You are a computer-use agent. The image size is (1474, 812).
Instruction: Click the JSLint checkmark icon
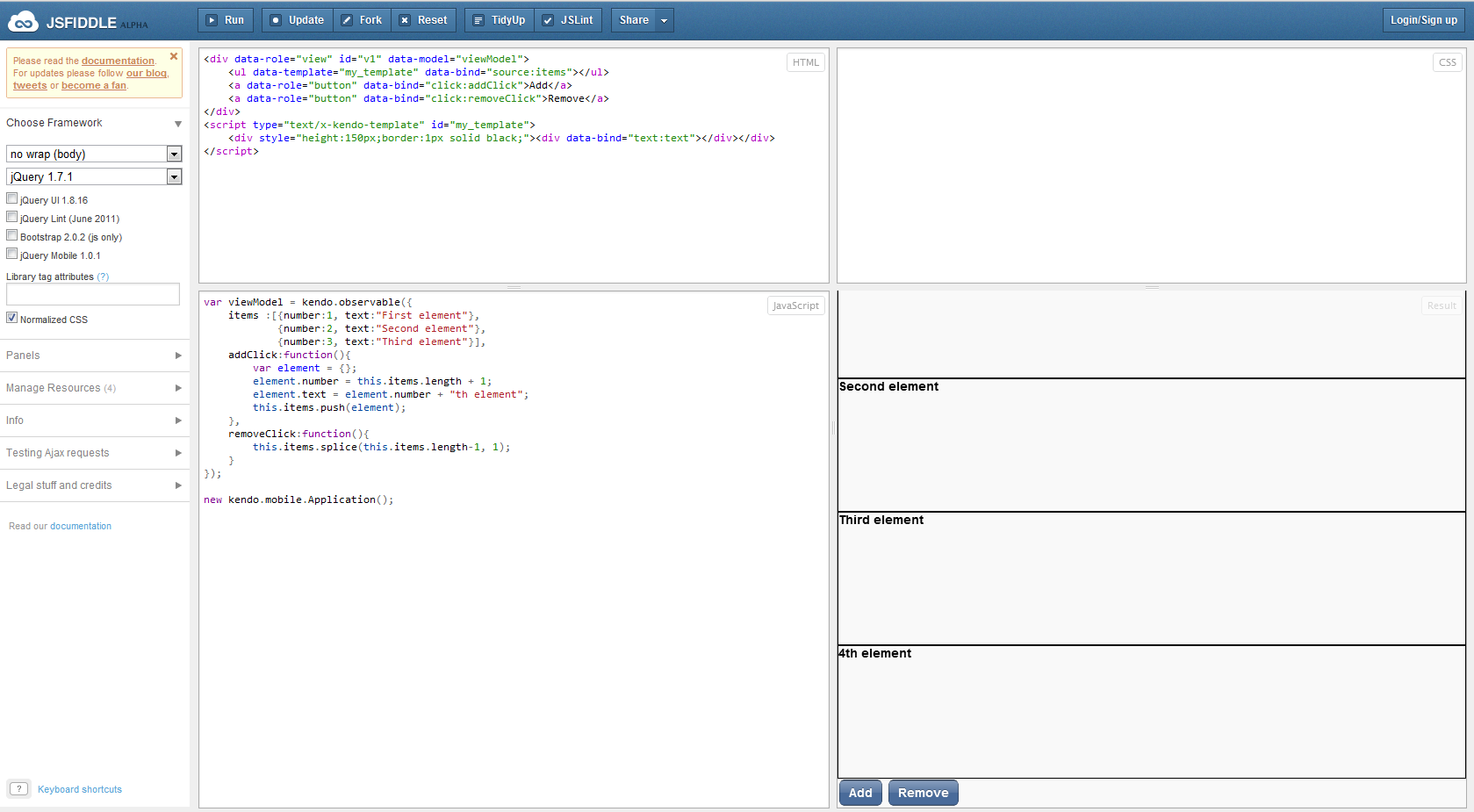(548, 20)
